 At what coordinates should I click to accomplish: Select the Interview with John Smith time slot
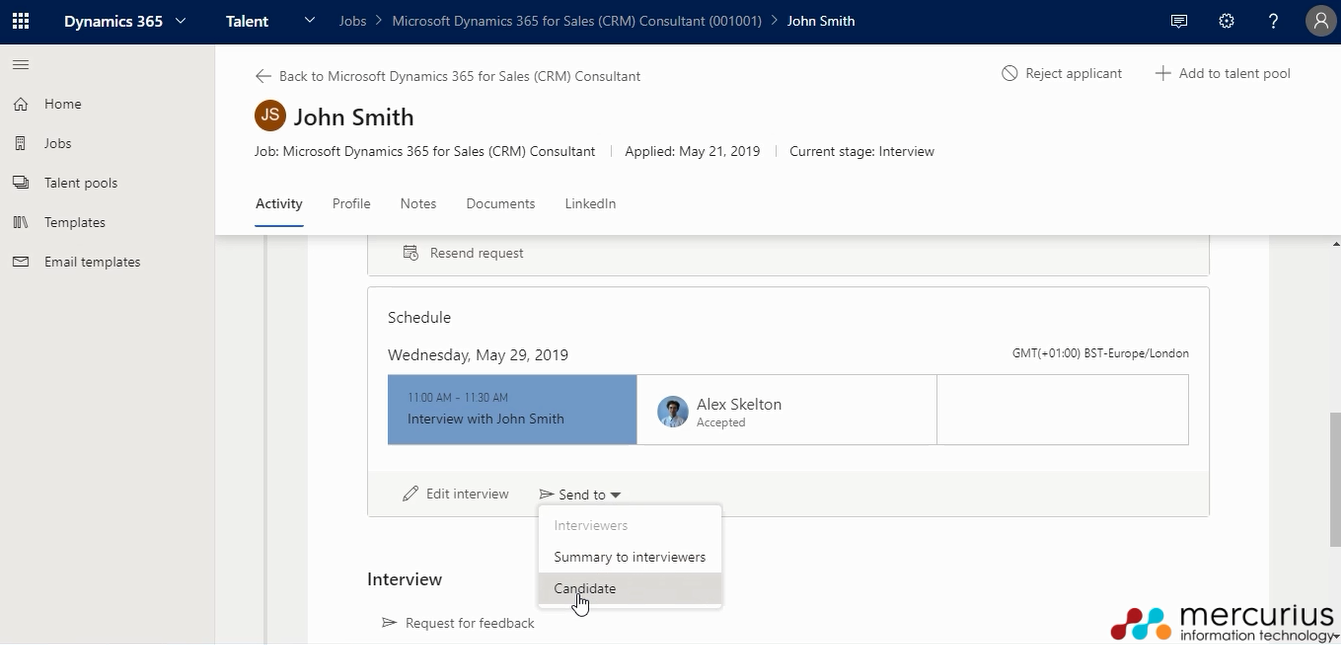(x=512, y=410)
